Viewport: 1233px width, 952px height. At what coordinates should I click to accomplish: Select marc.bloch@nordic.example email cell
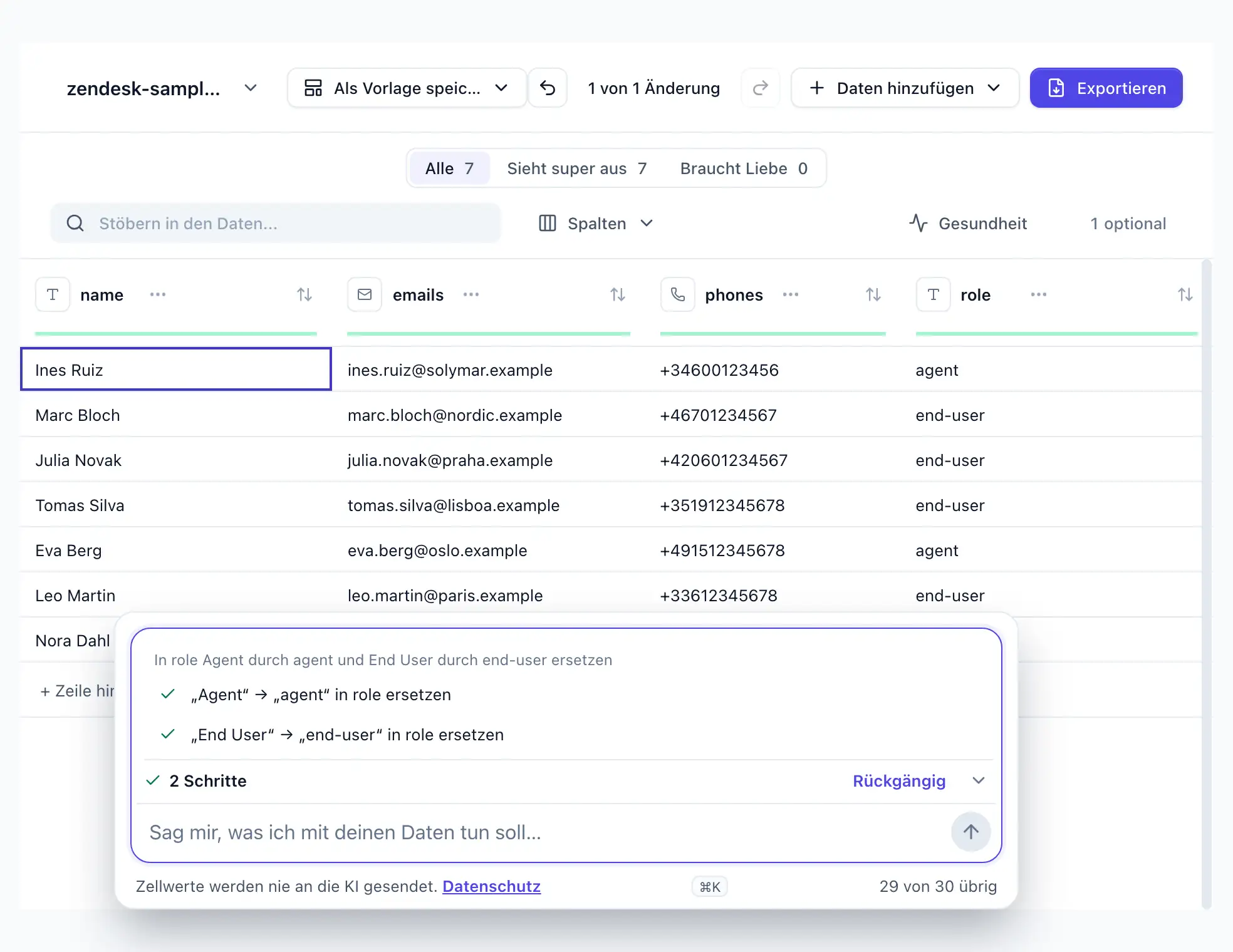(x=489, y=415)
